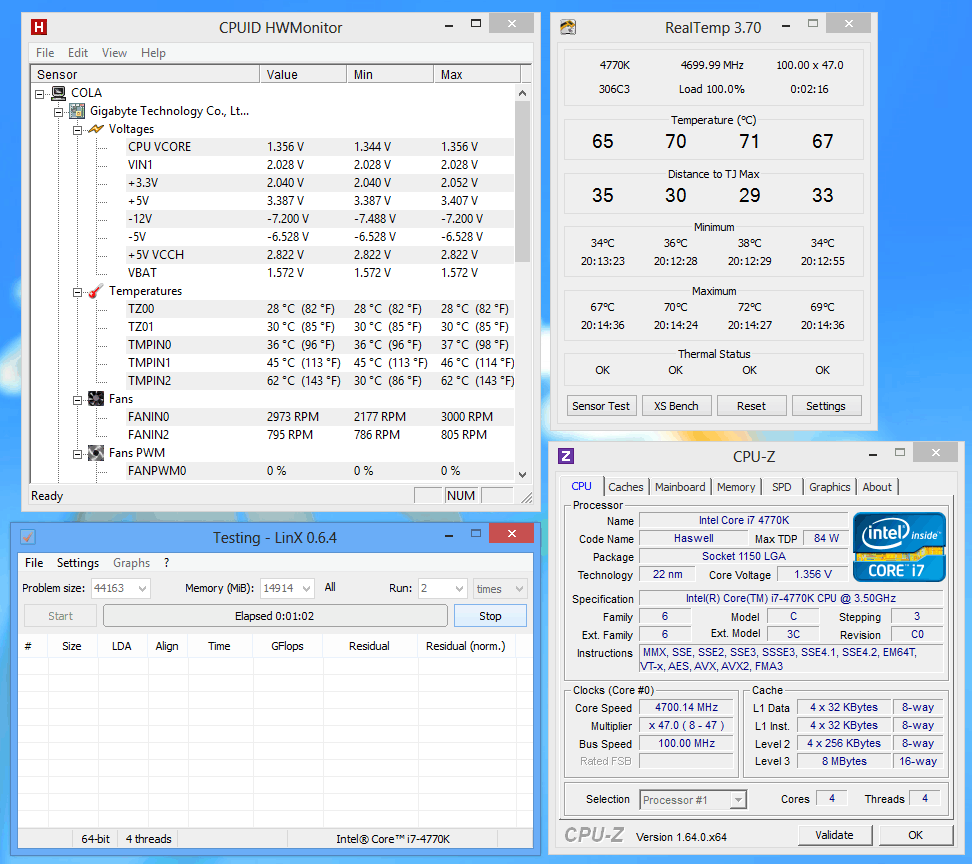Collapse the Voltages tree node
Viewport: 972px width, 864px height.
pos(77,129)
